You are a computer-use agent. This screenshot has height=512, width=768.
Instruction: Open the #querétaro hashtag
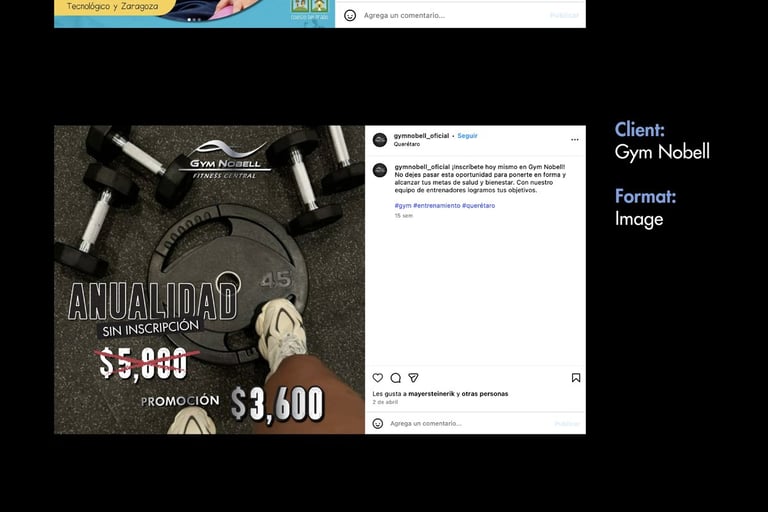[x=479, y=206]
